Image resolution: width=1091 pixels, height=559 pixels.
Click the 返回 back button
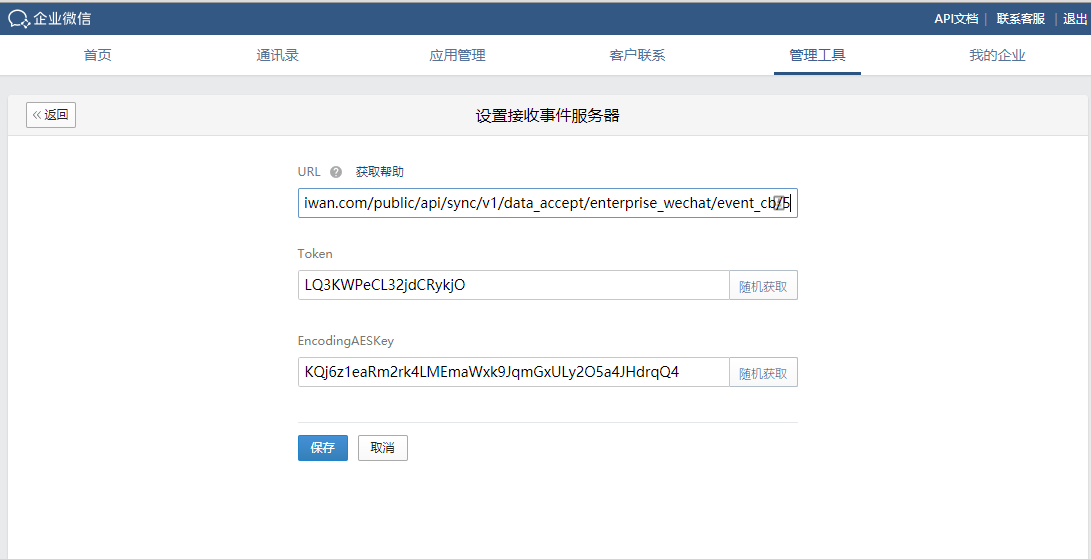pos(51,115)
